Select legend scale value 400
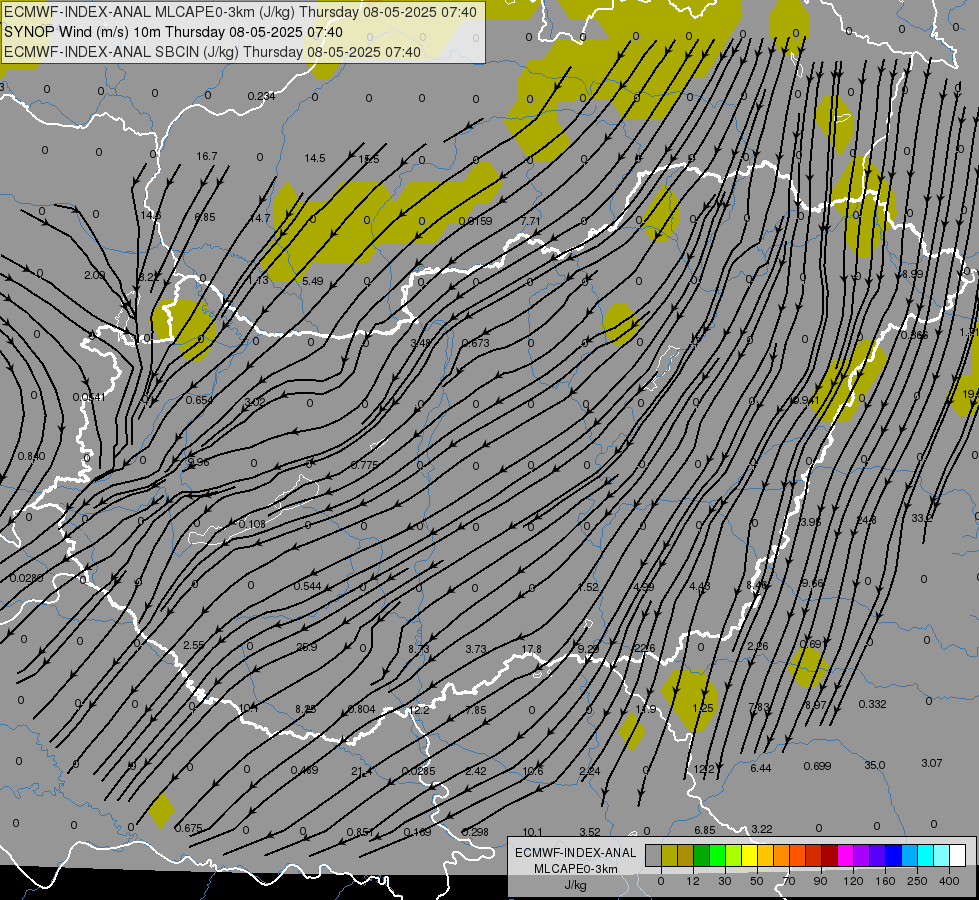The height and width of the screenshot is (900, 979). click(x=949, y=881)
